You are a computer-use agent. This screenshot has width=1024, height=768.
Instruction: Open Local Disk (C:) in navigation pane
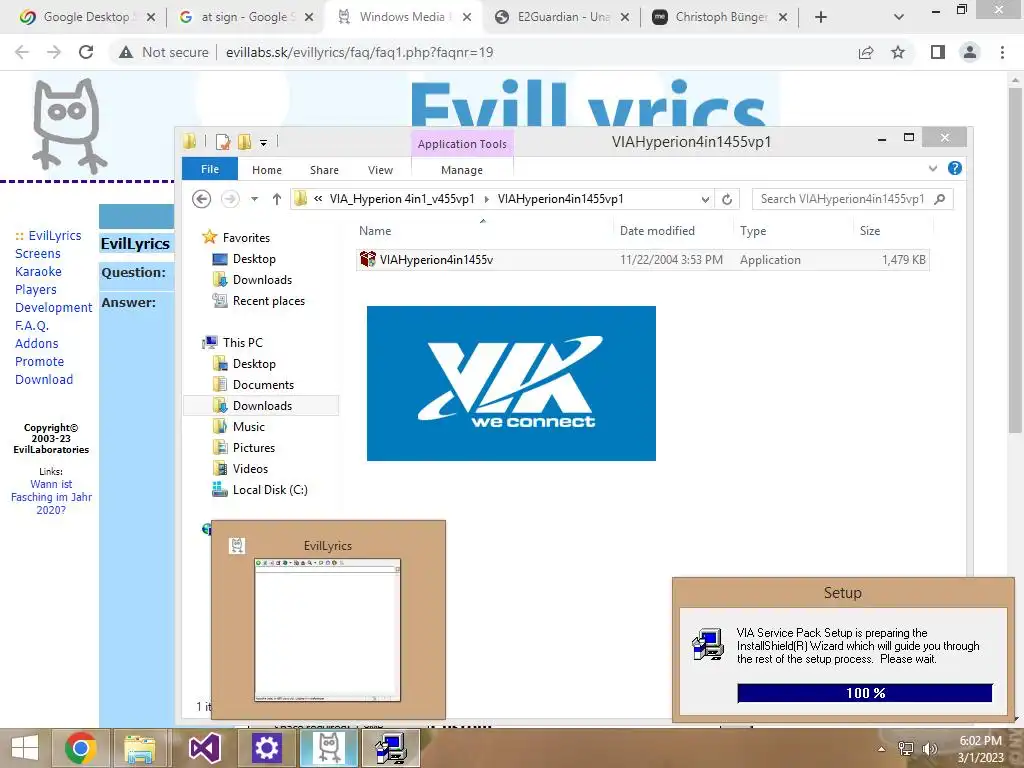click(270, 490)
